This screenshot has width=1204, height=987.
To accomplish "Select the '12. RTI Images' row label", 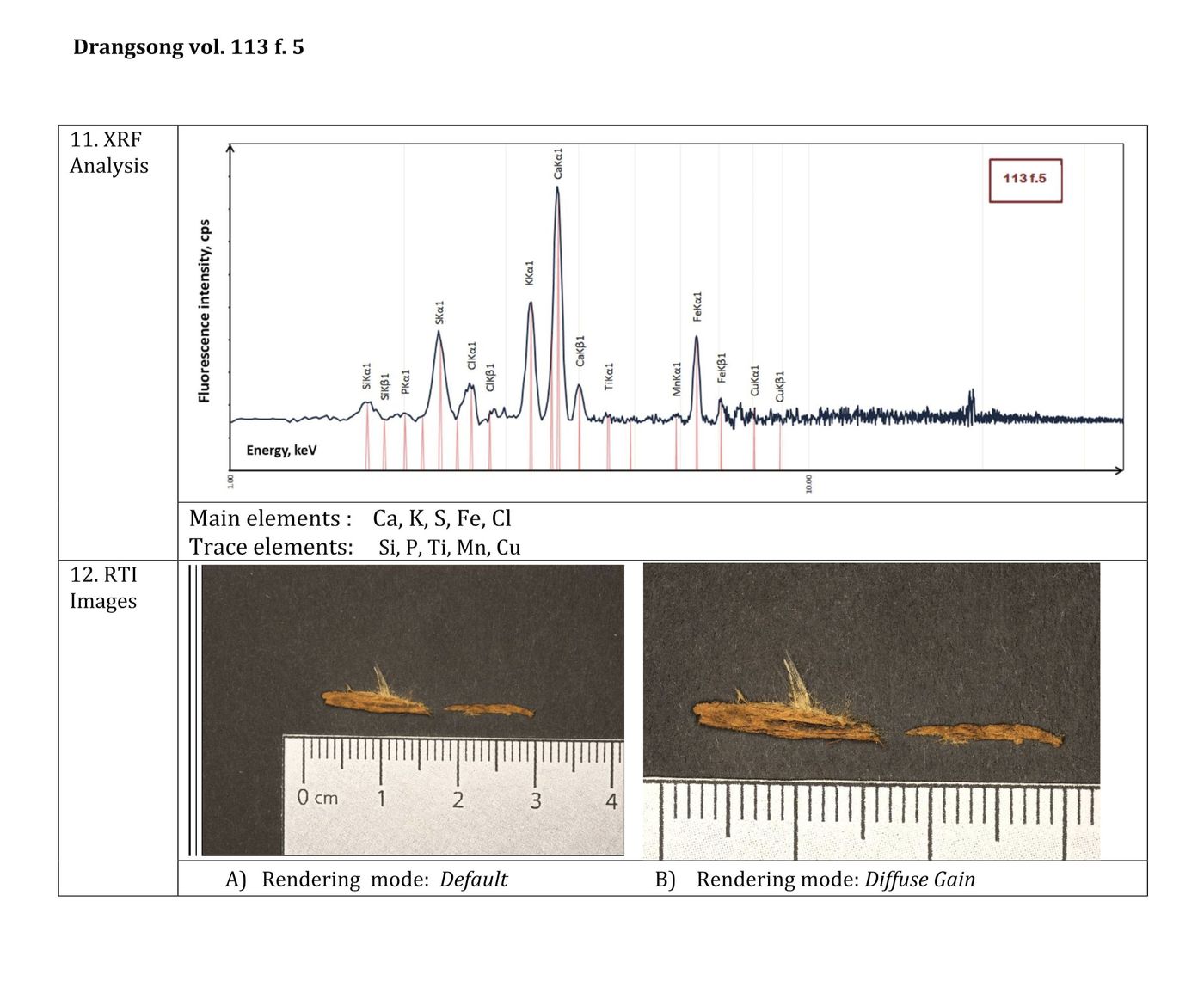I will tap(103, 587).
